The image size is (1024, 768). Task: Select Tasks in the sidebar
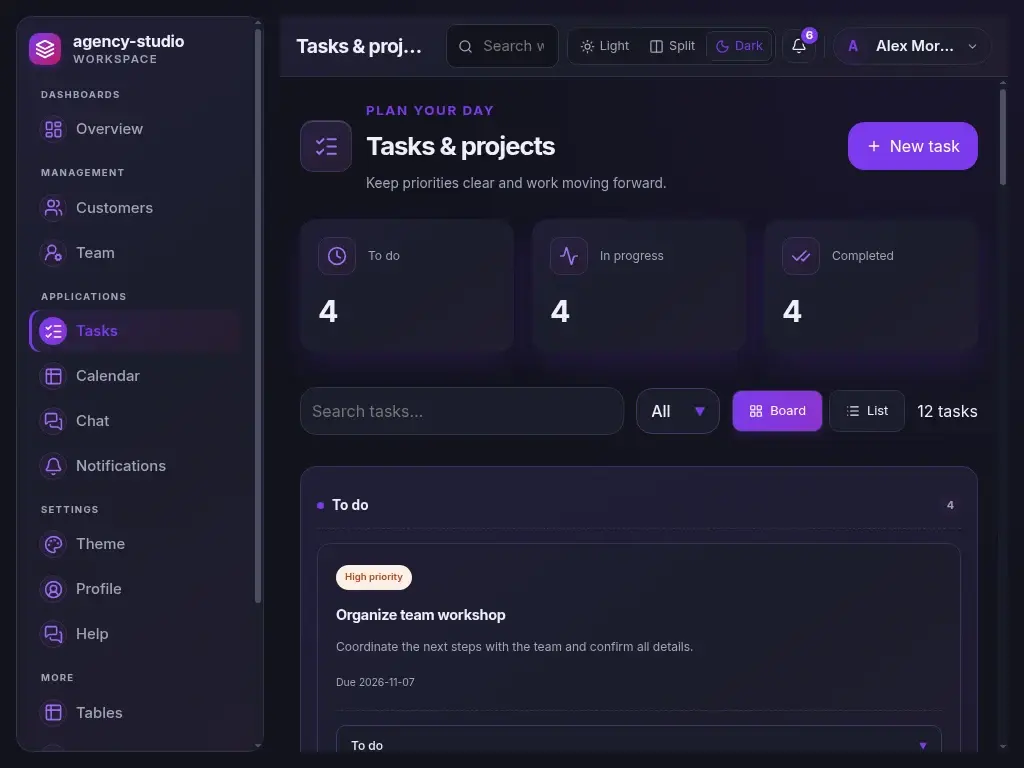pos(136,331)
